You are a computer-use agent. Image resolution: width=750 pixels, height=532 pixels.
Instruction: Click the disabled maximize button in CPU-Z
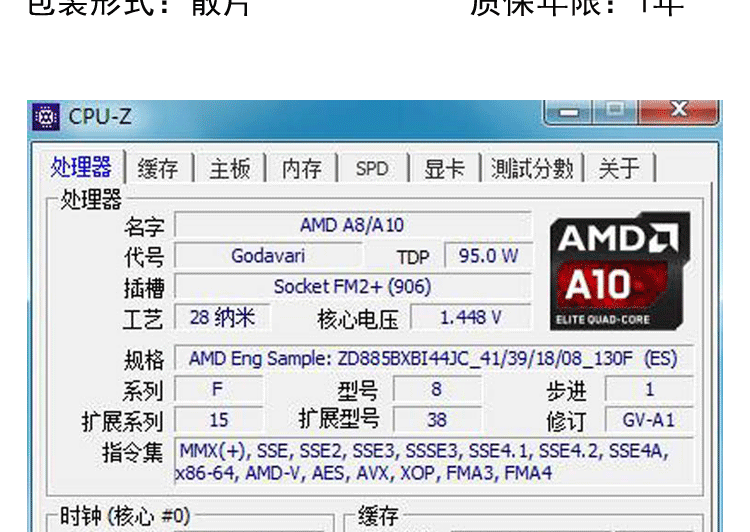[615, 111]
